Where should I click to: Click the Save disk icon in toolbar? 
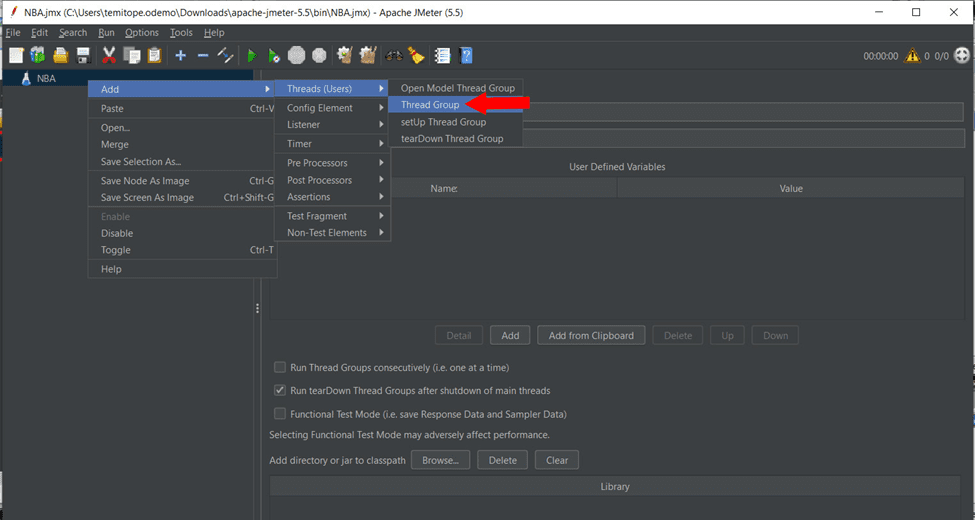click(83, 56)
